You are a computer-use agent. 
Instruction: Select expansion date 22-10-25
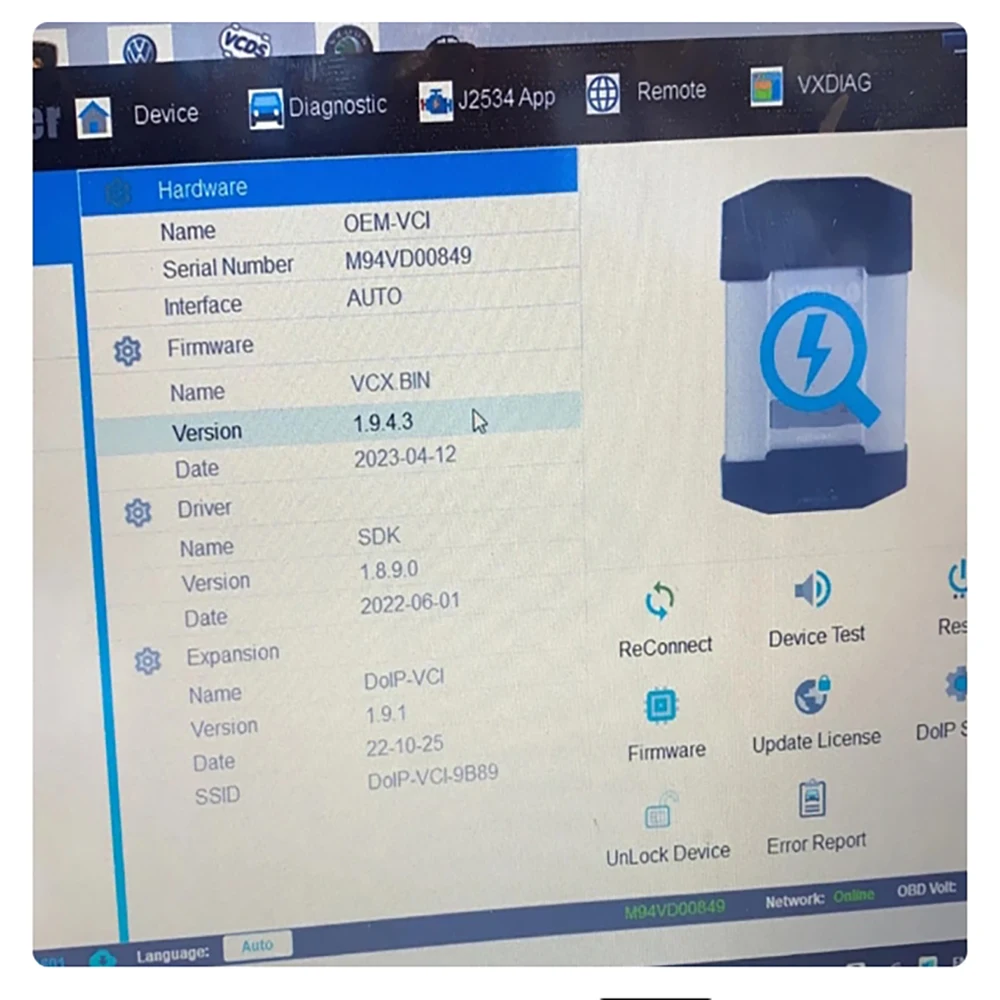[405, 746]
